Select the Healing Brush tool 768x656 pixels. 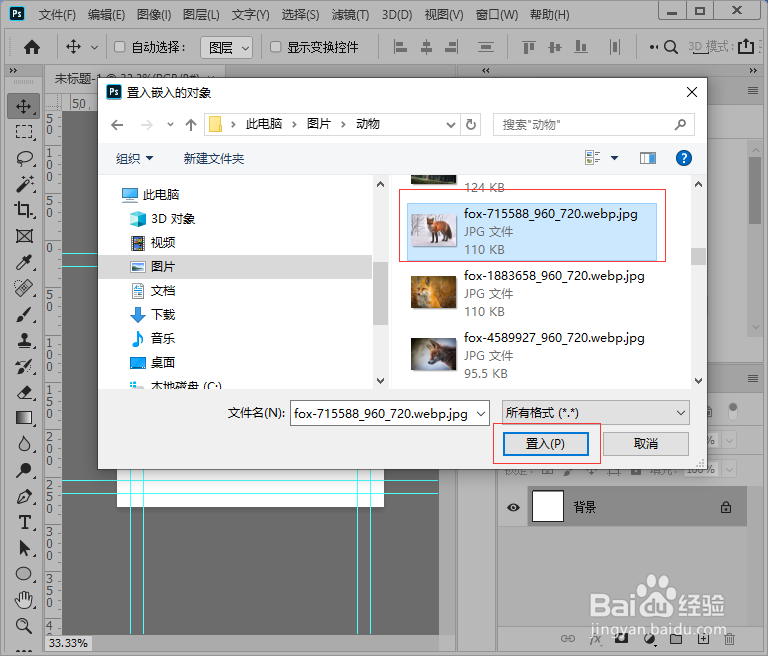(24, 288)
